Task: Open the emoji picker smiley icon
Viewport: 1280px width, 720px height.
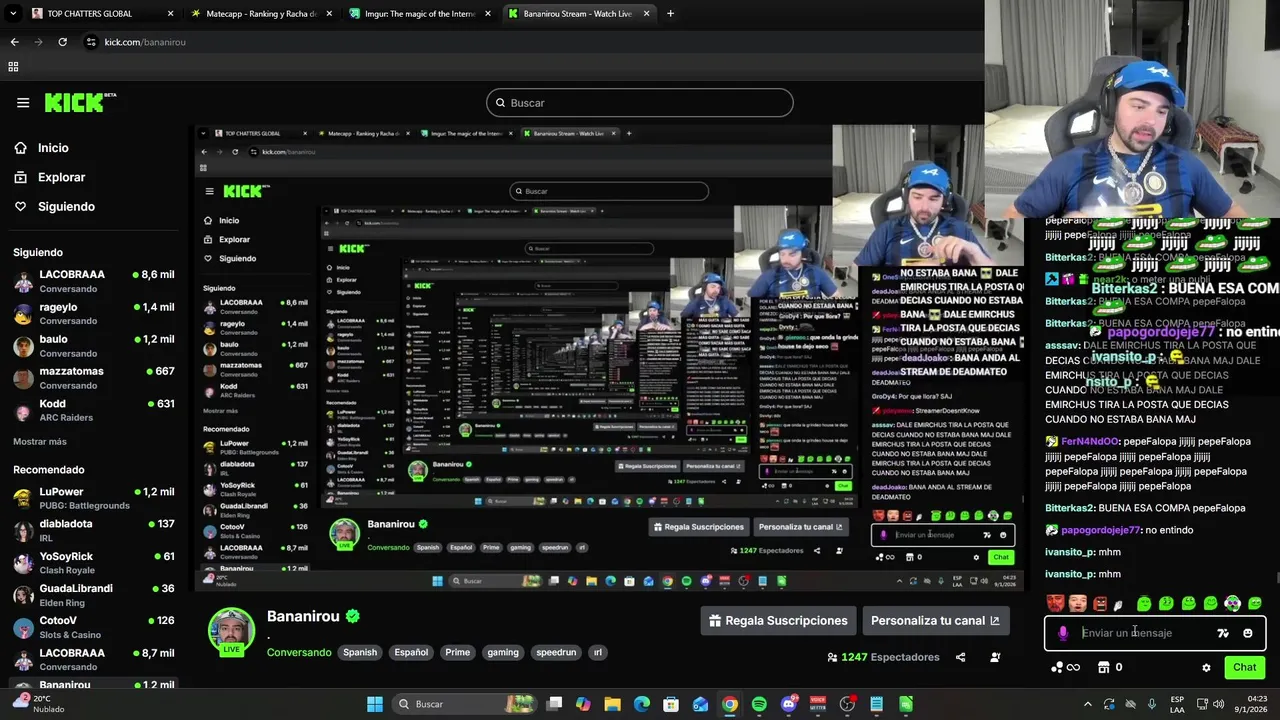Action: click(x=1248, y=633)
